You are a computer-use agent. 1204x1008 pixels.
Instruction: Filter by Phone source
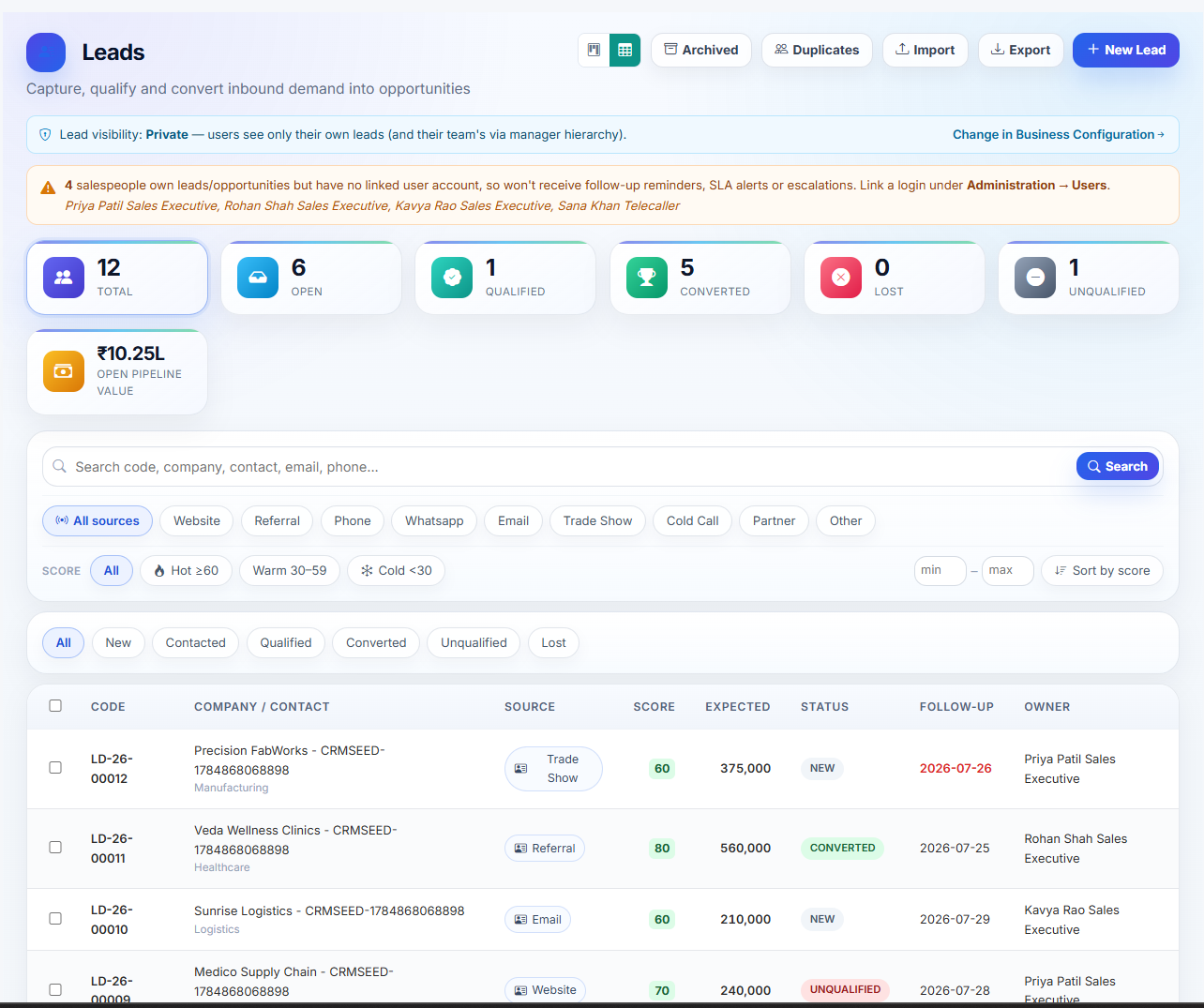point(353,520)
